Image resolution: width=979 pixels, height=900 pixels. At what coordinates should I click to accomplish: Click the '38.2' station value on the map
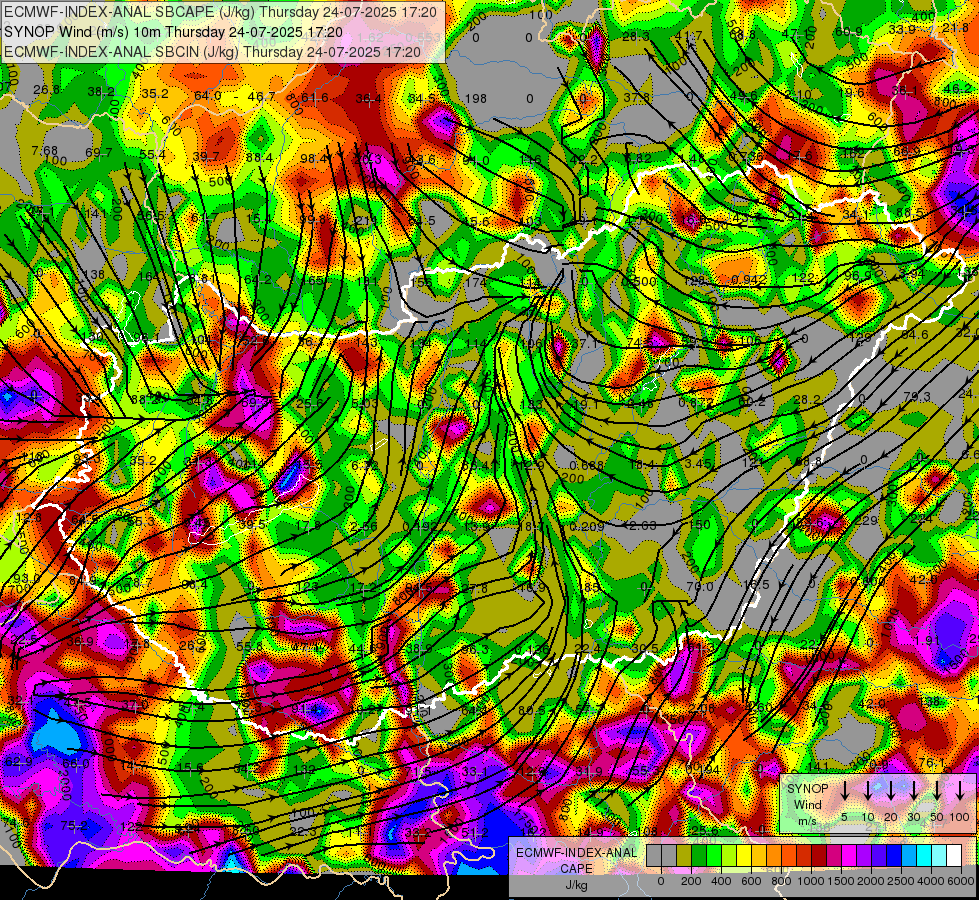[x=101, y=92]
